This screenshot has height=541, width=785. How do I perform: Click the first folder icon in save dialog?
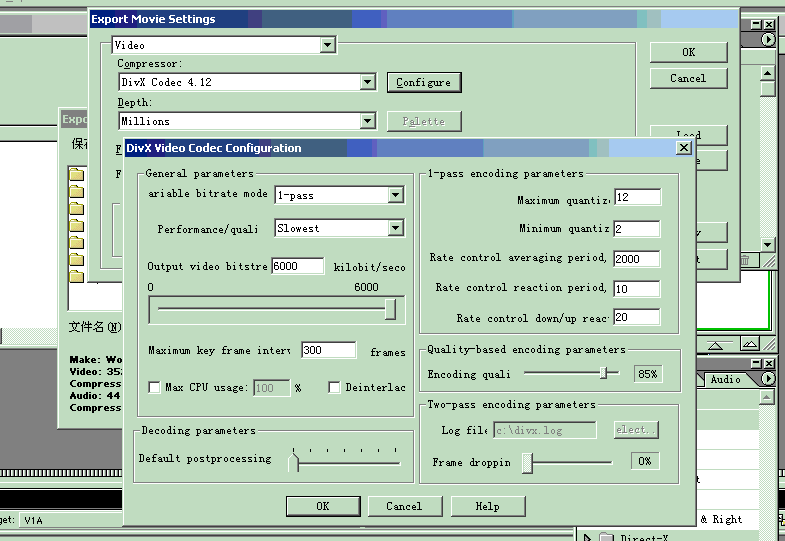(x=77, y=174)
